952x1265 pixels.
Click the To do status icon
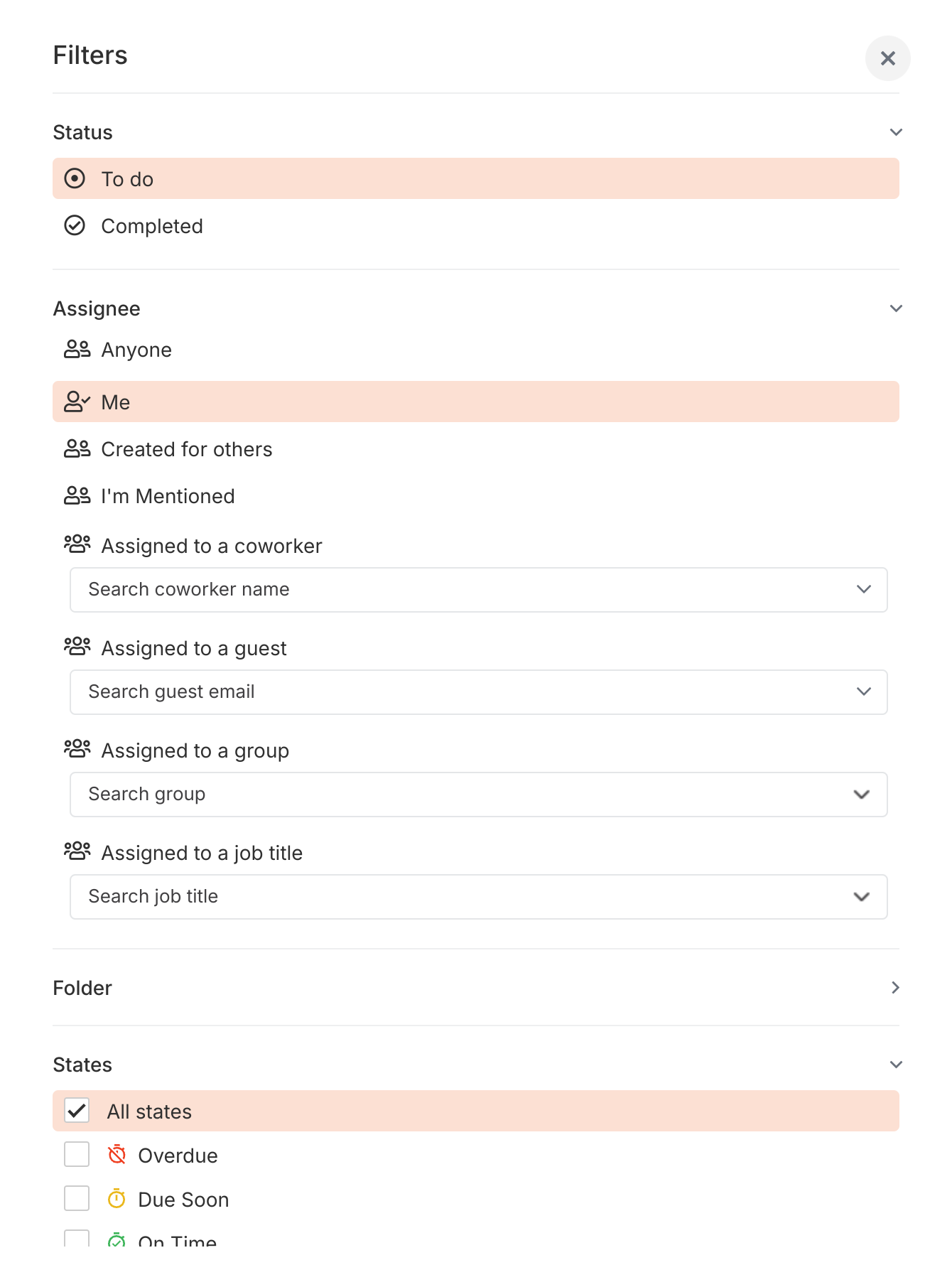coord(76,178)
